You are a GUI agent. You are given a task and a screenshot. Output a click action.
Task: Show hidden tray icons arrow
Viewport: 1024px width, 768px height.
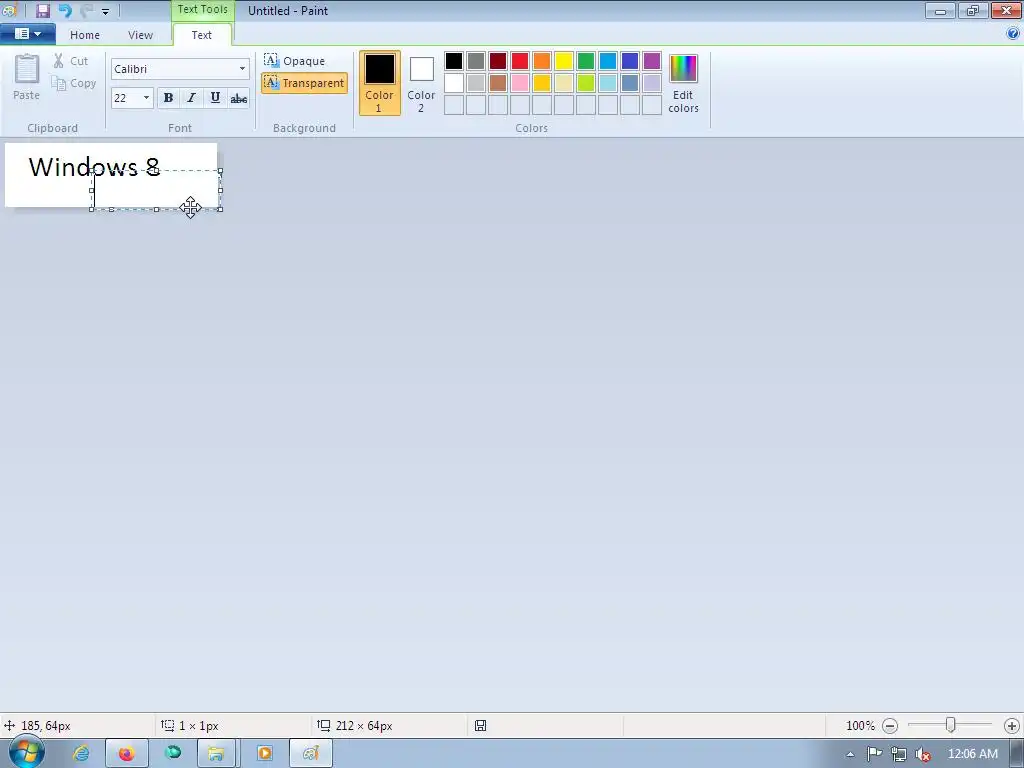click(850, 754)
